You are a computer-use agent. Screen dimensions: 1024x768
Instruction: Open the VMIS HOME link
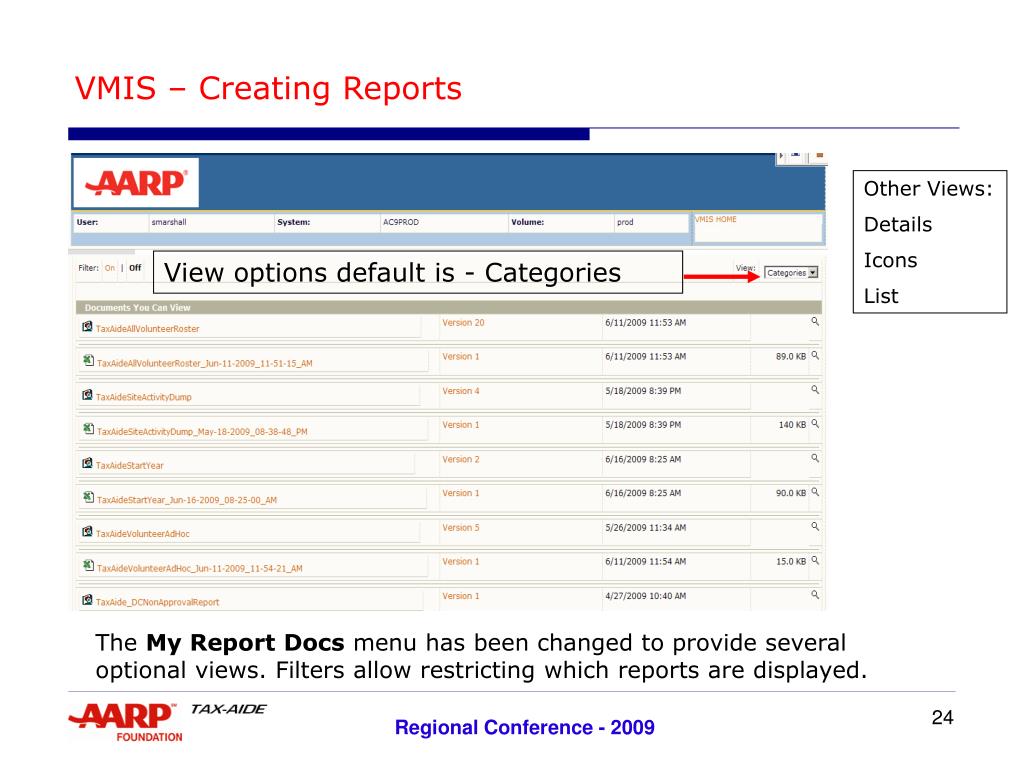[x=716, y=219]
